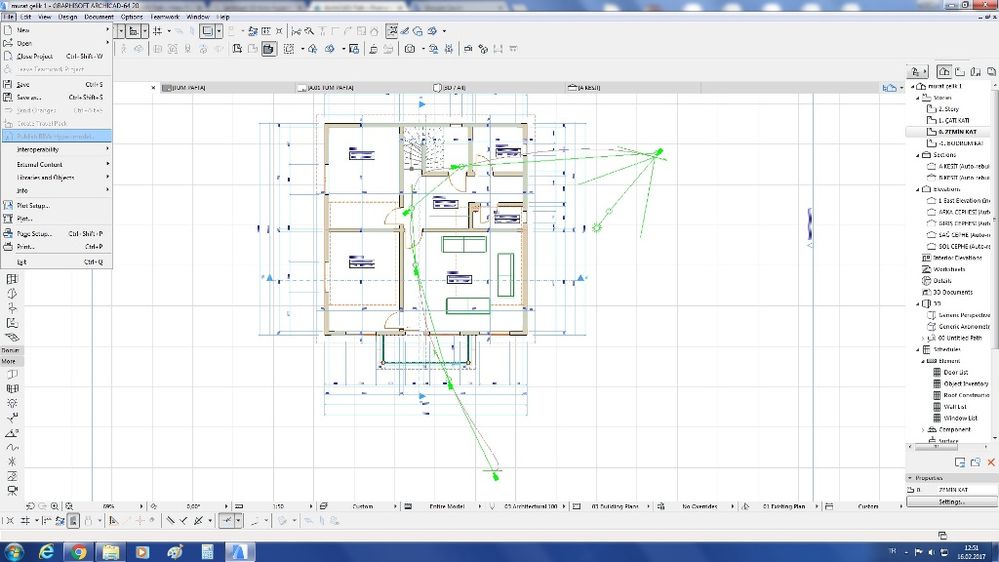Collapse the Stories tree in Navigator
999x562 pixels.
919,98
